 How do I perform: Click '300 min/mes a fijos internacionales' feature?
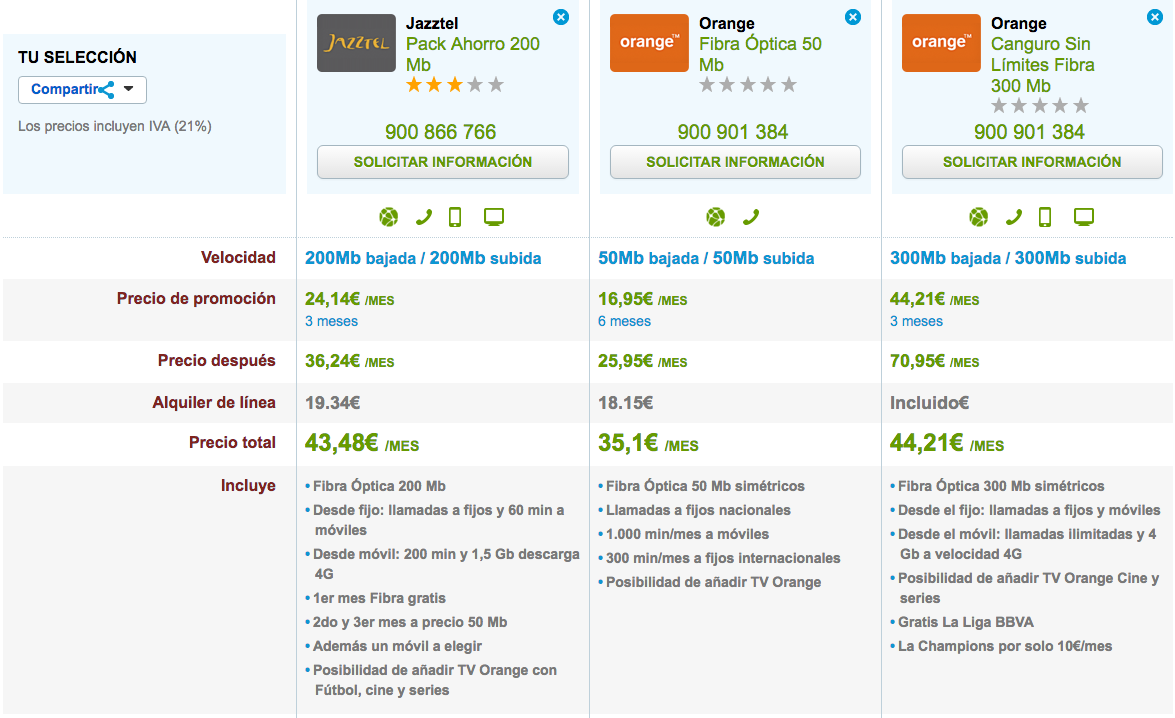(723, 558)
